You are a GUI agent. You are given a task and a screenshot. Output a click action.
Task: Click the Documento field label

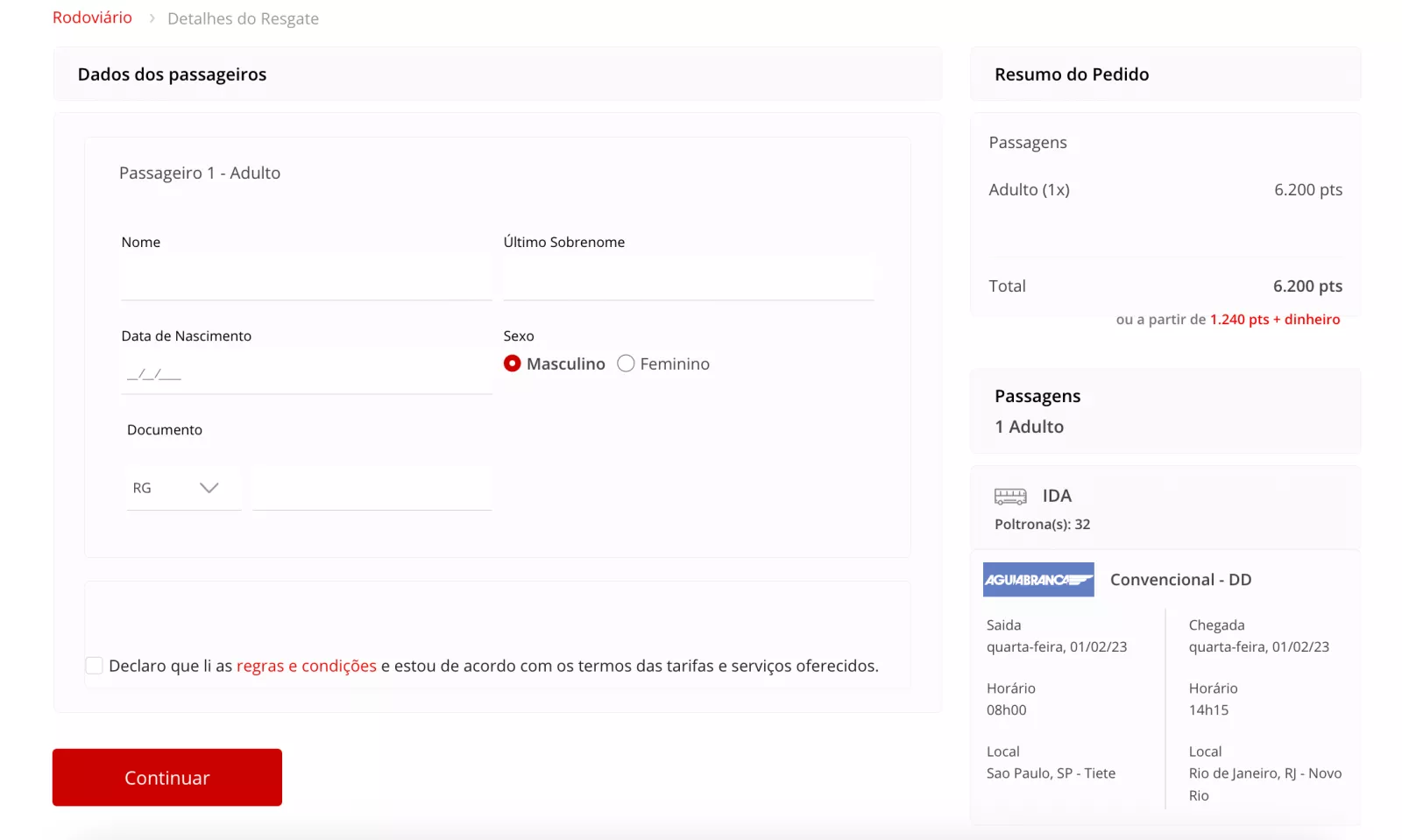click(165, 430)
